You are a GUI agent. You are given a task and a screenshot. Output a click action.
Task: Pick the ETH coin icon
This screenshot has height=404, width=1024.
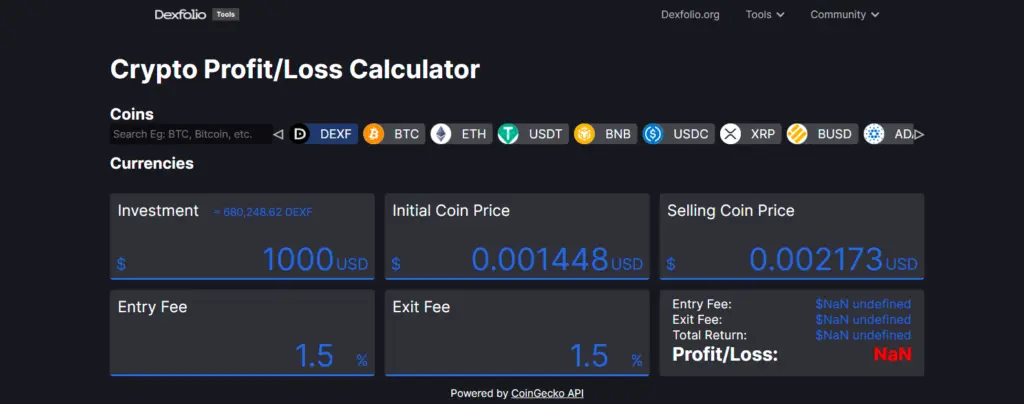click(x=441, y=134)
